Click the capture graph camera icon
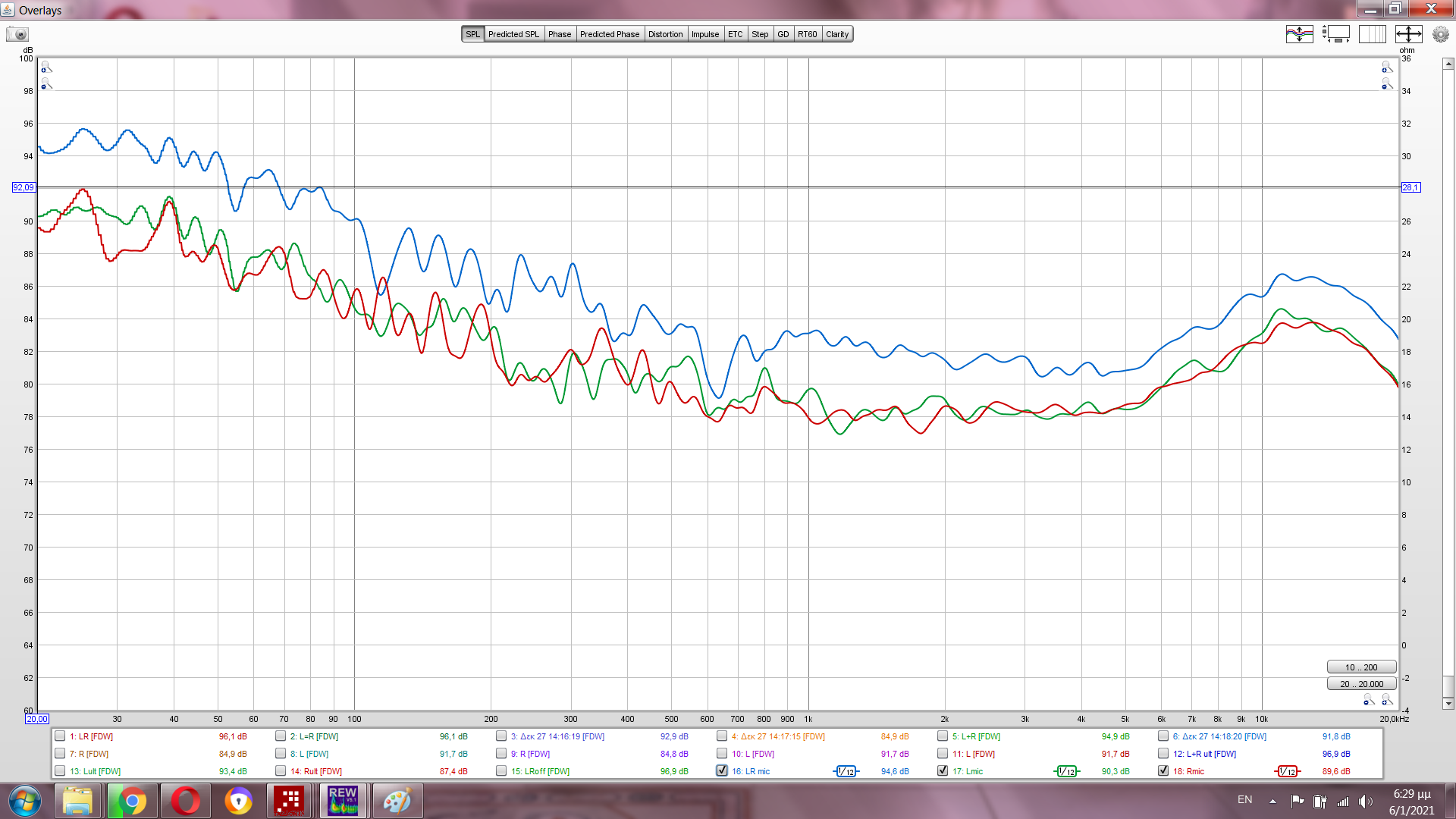Viewport: 1456px width, 819px height. 17,34
